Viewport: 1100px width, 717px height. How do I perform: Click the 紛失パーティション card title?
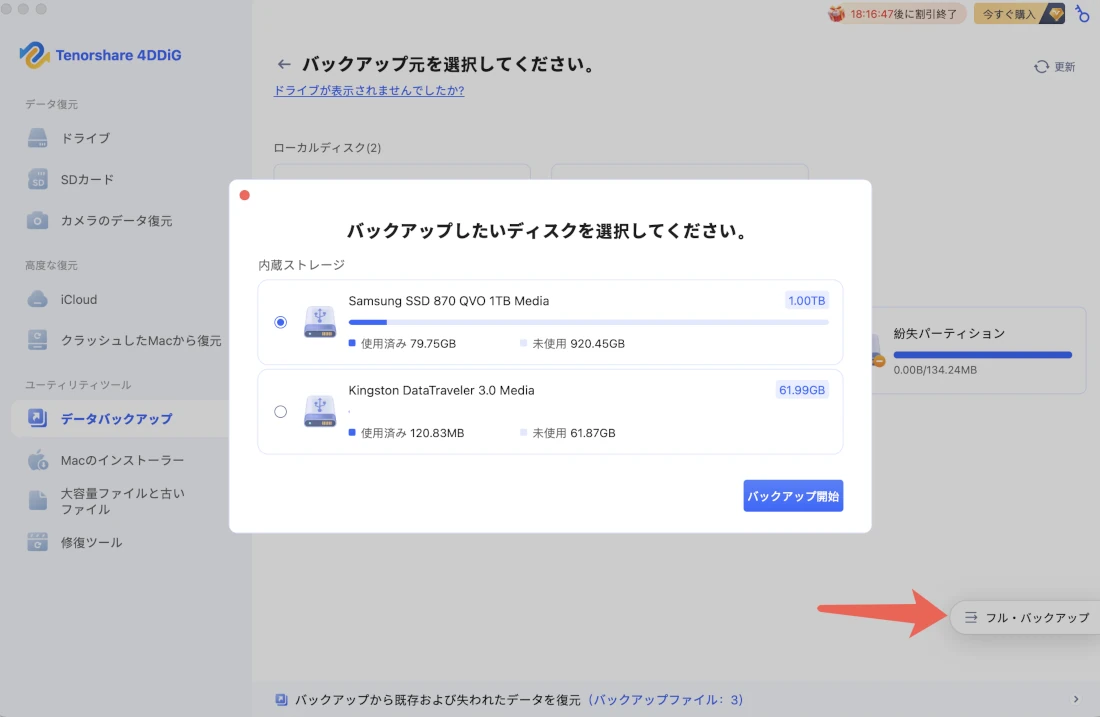[x=949, y=333]
